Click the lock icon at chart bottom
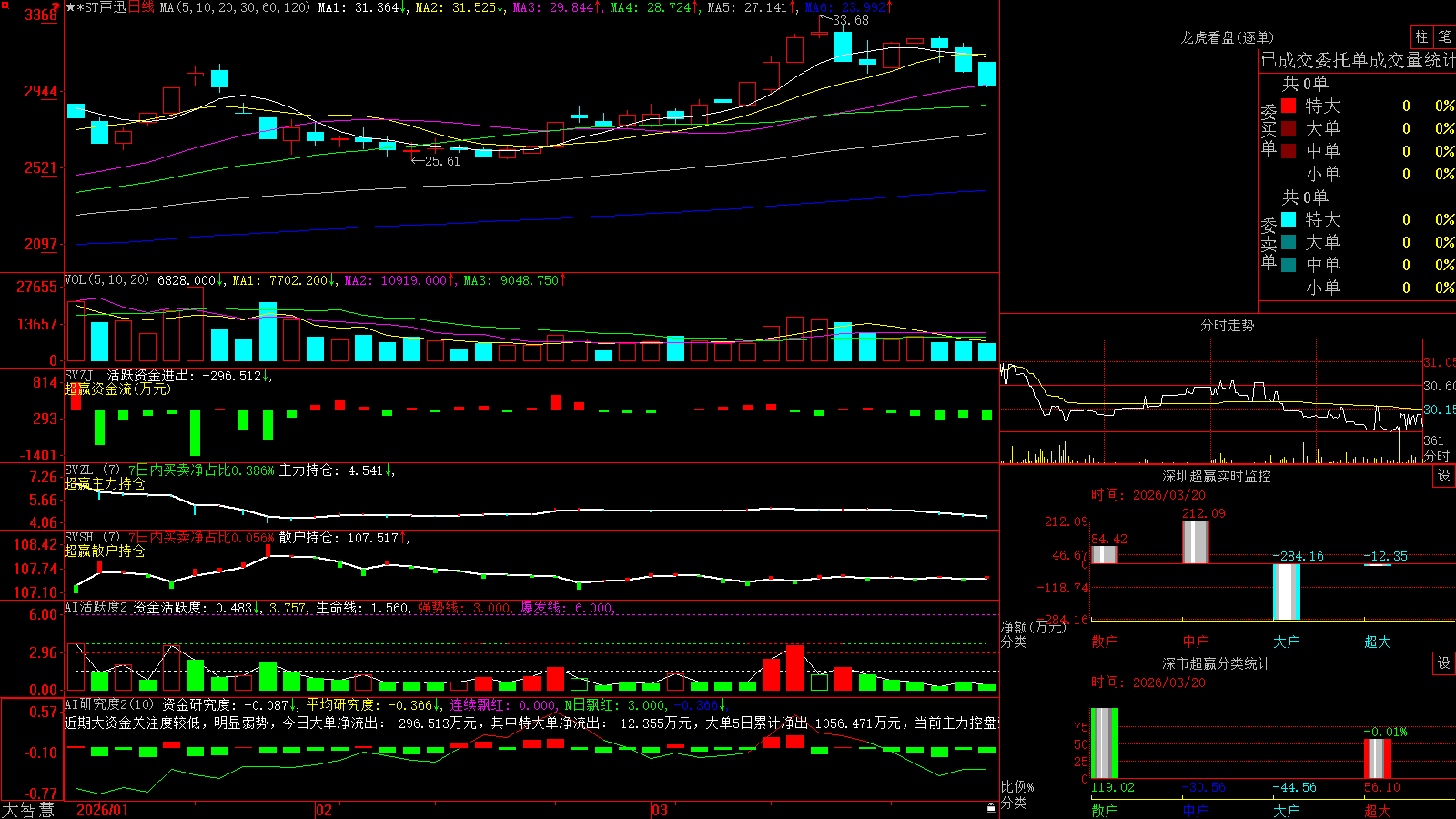The image size is (1456, 819). point(991,808)
